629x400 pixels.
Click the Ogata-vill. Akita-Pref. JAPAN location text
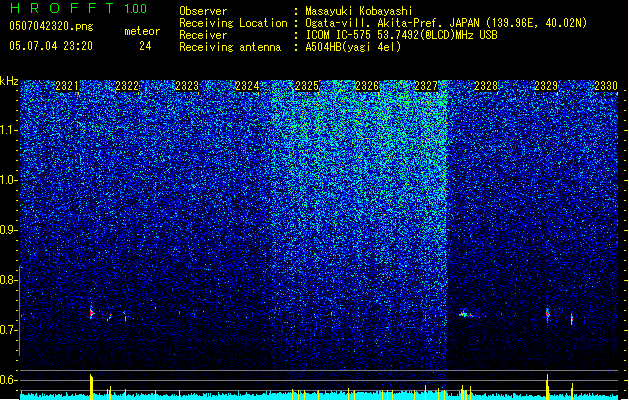point(446,23)
